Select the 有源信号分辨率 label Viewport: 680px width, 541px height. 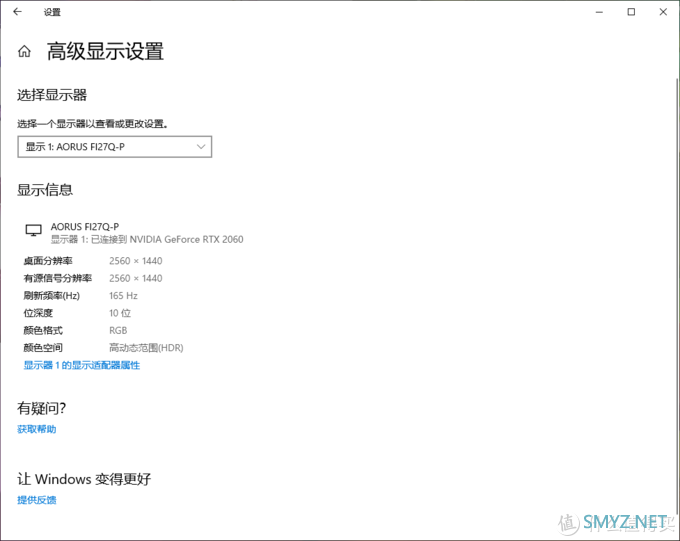click(58, 278)
